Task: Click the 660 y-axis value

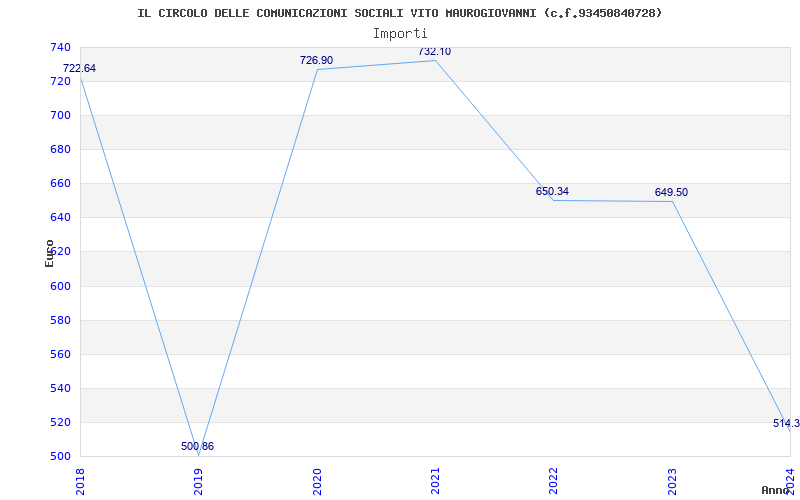Action: tap(60, 184)
